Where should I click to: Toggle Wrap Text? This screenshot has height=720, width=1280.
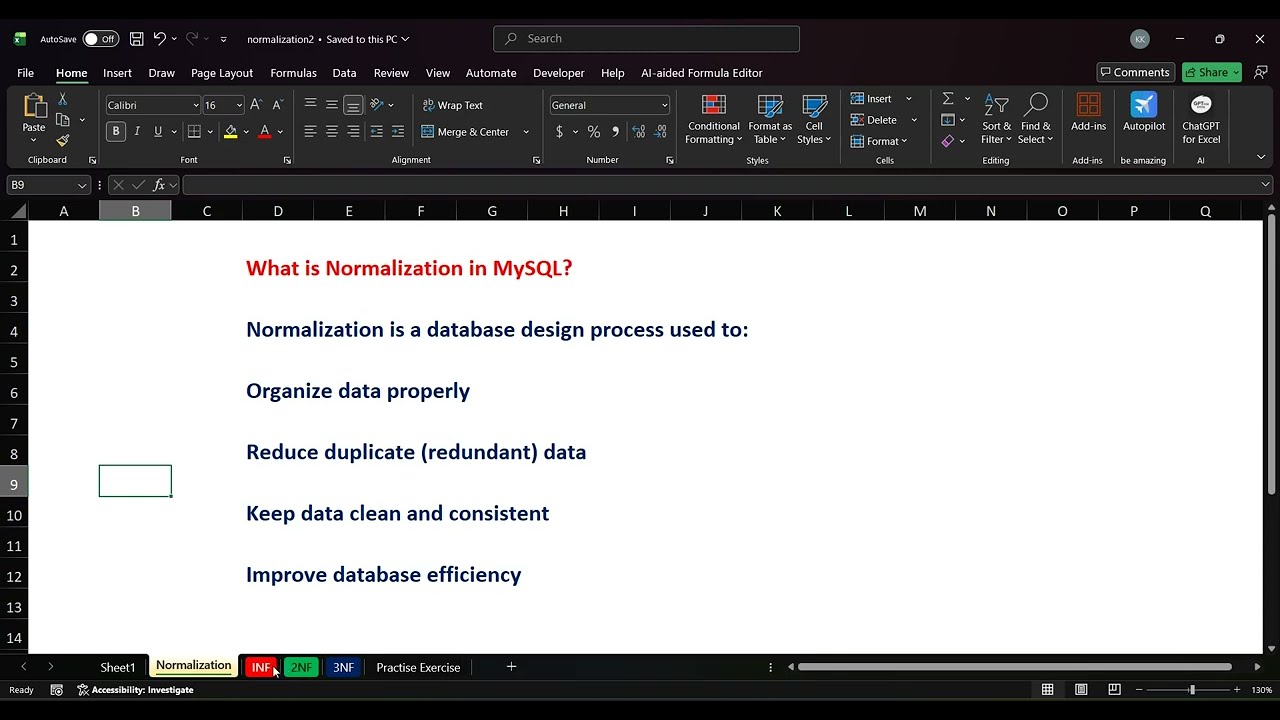click(x=453, y=105)
